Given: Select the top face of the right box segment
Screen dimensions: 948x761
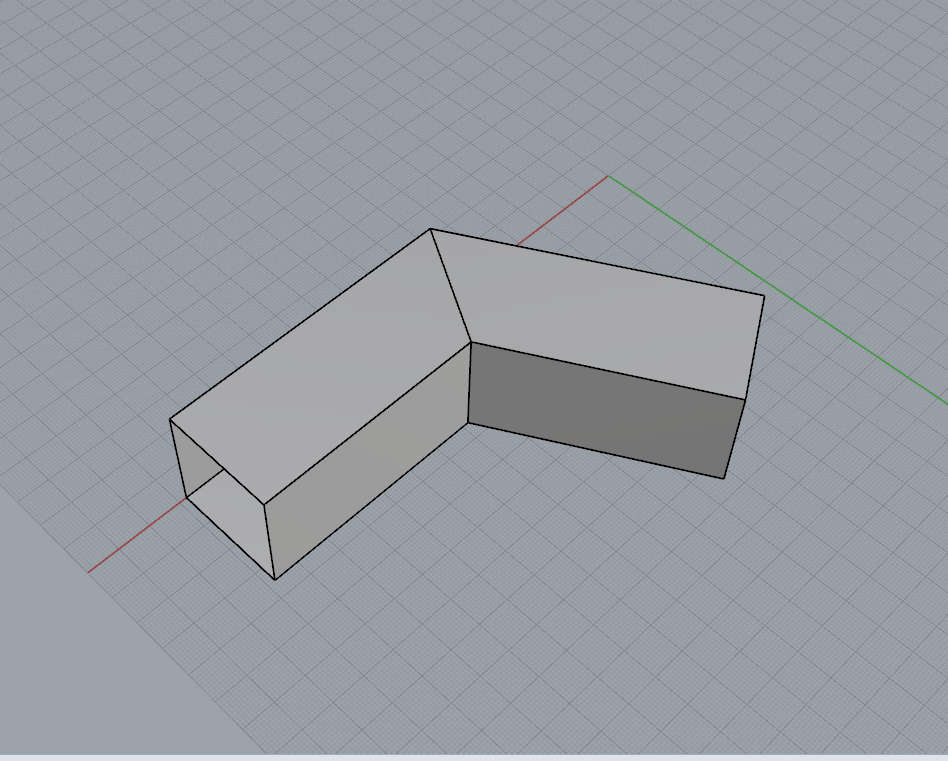Looking at the screenshot, I should 605,314.
